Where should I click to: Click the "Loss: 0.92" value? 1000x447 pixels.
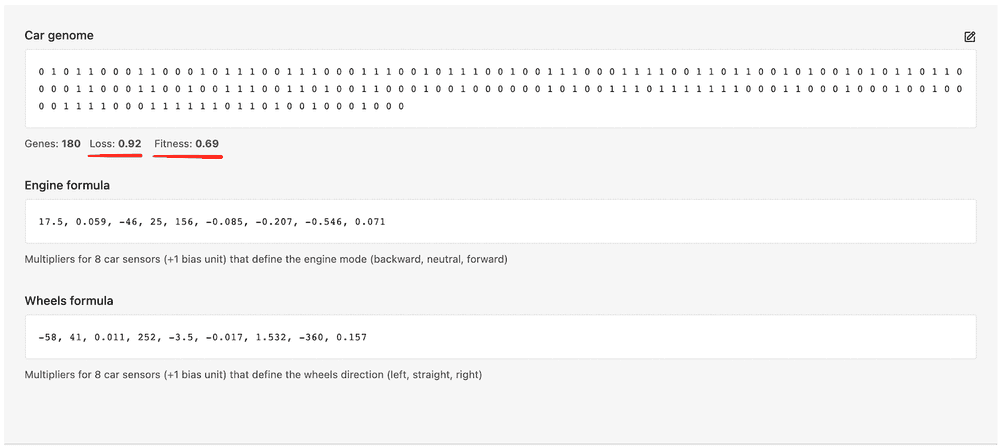(115, 144)
